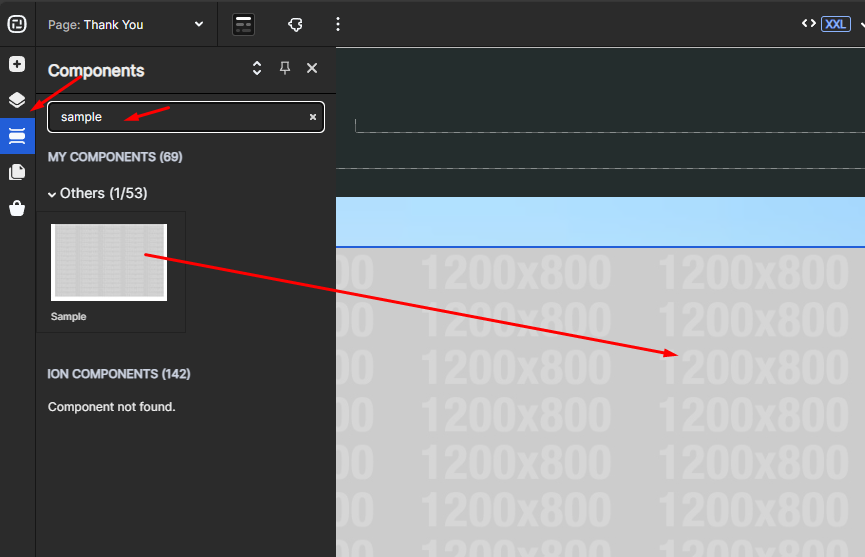This screenshot has height=557, width=865.
Task: Click the component search field containing 'sample'
Action: point(175,117)
